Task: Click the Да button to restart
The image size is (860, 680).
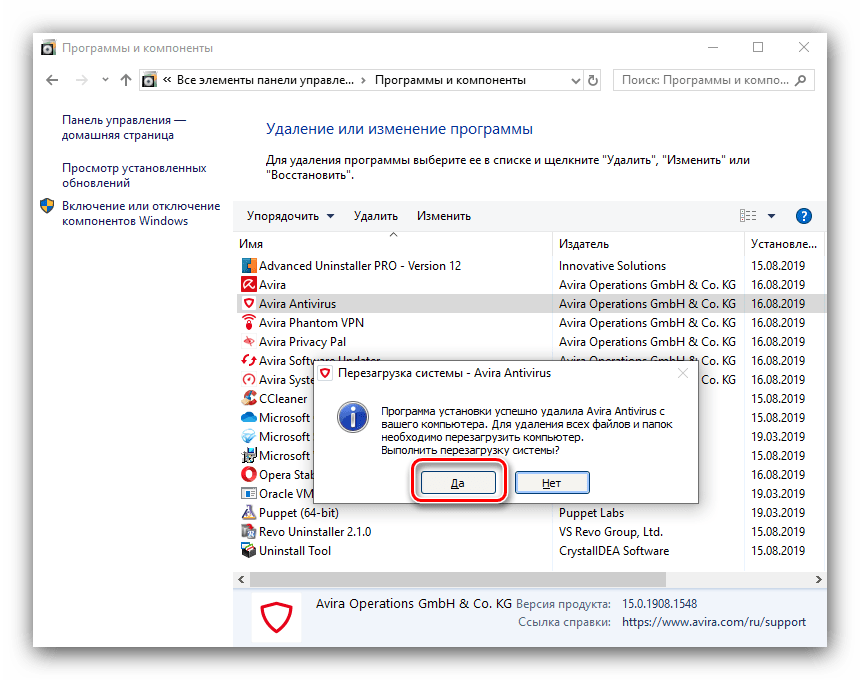Action: pos(458,483)
